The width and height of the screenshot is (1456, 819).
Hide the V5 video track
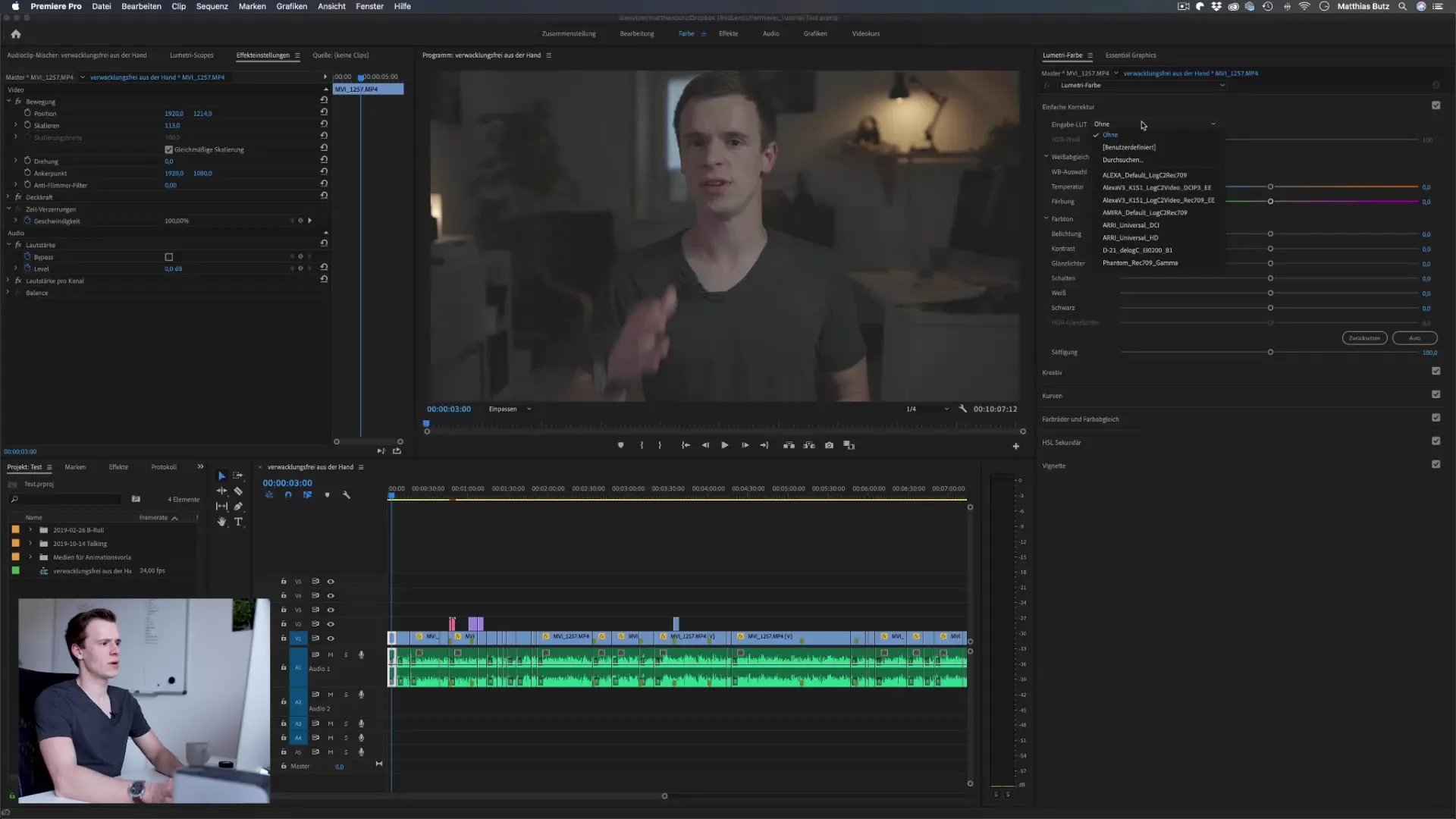tap(331, 582)
